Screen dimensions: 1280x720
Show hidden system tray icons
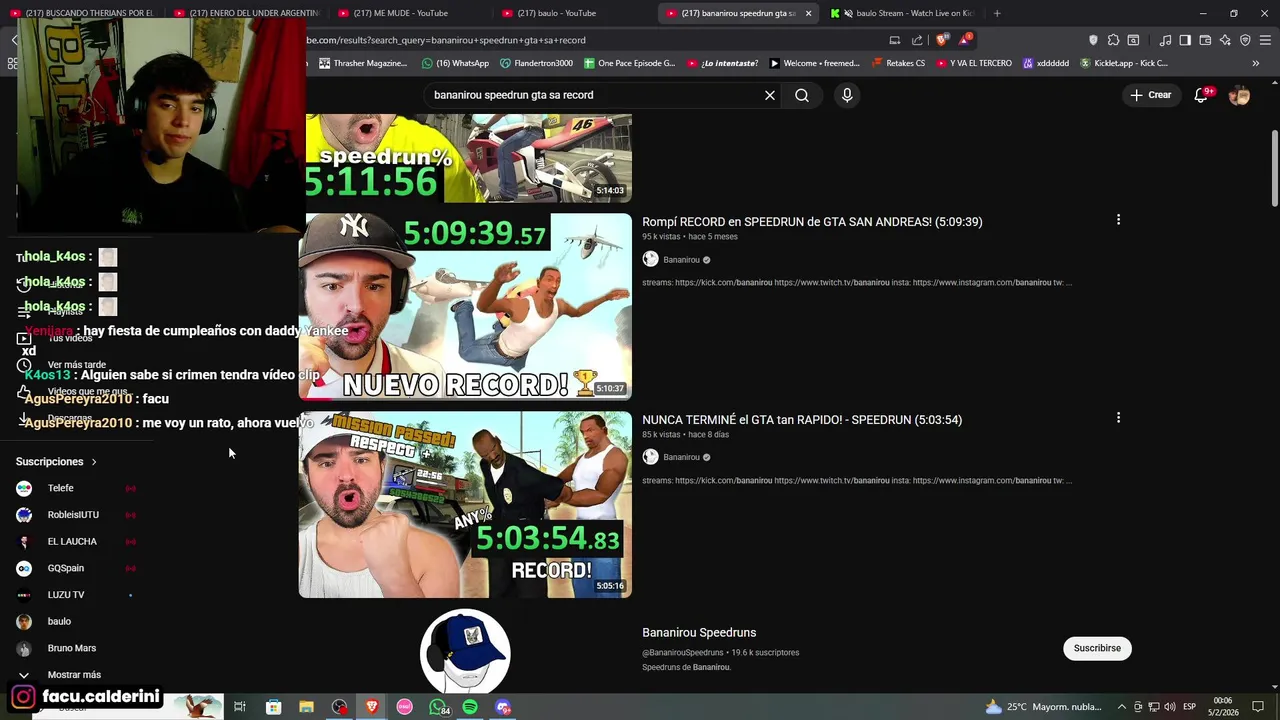pyautogui.click(x=1122, y=707)
